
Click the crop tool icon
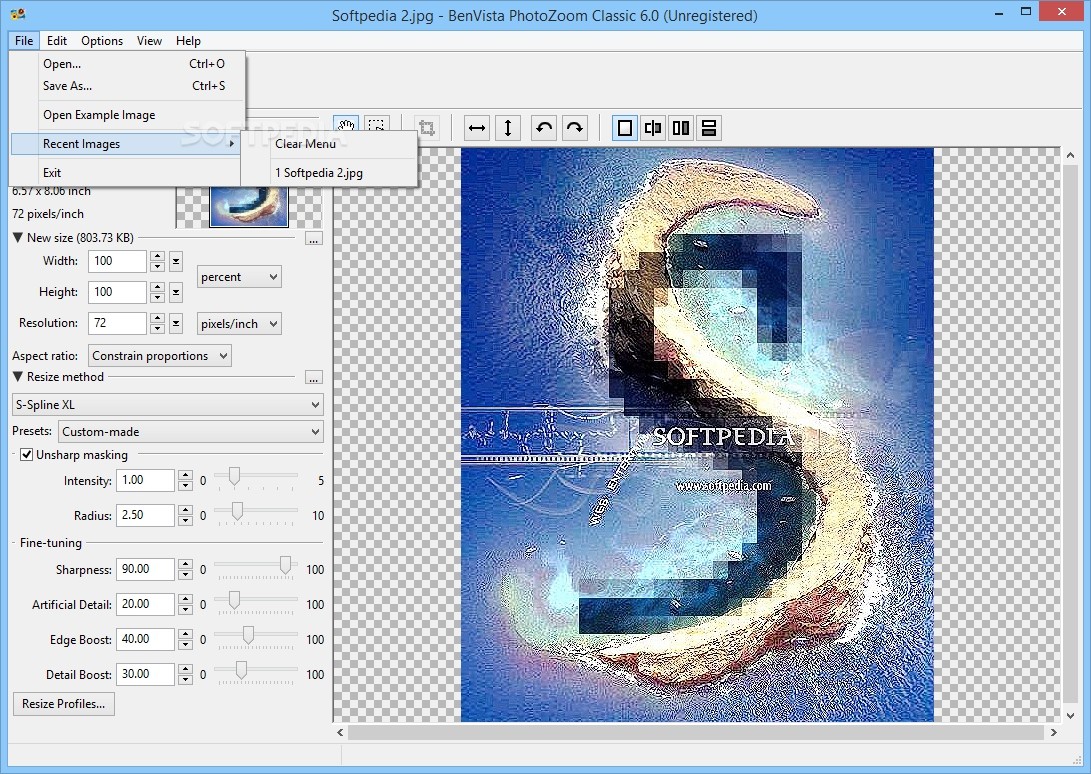427,128
